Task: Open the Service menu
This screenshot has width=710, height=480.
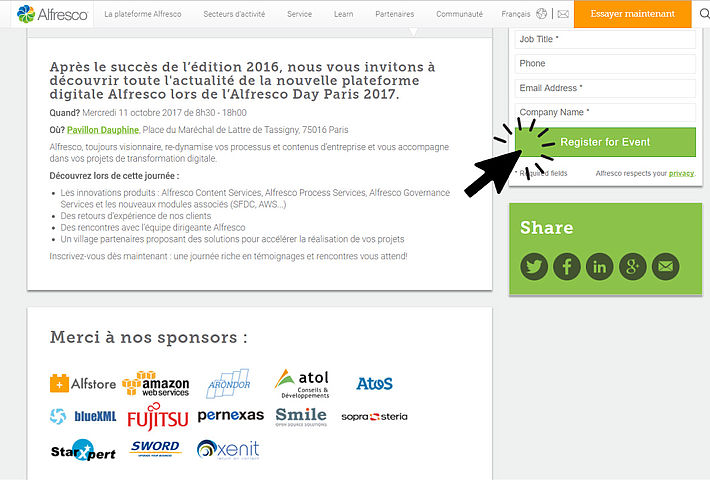Action: pos(299,14)
